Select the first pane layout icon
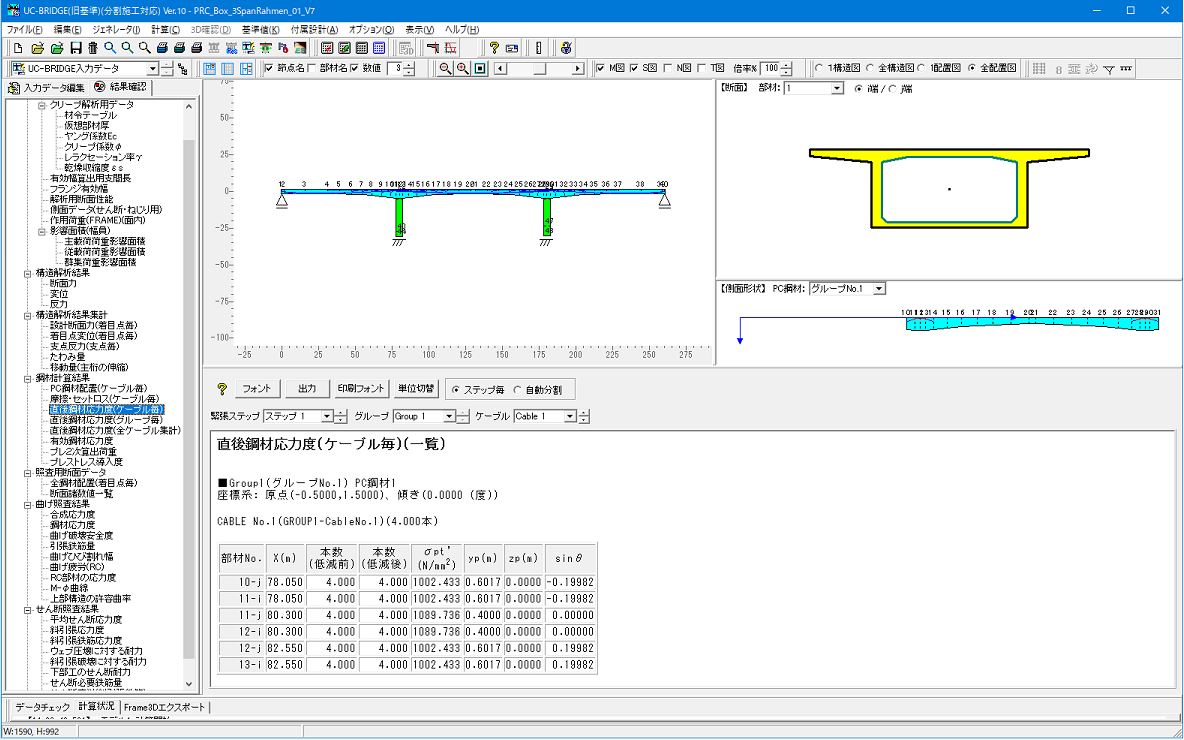Screen dimensions: 1184x740 pyautogui.click(x=211, y=69)
